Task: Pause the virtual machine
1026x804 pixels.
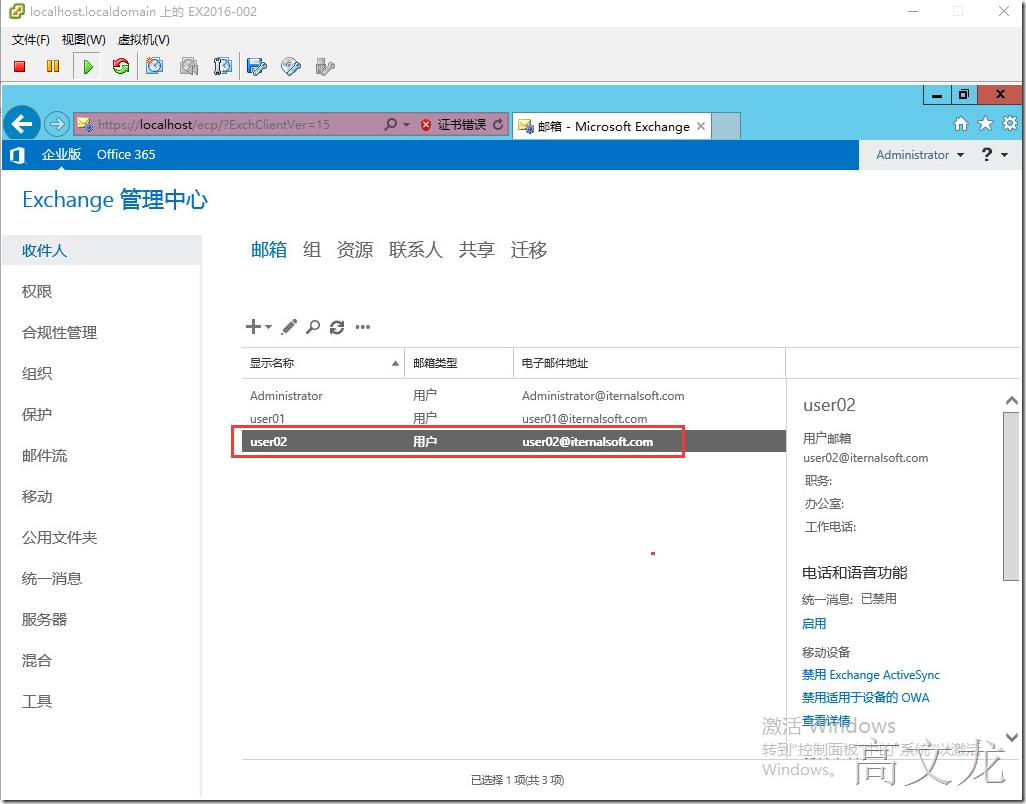Action: coord(53,66)
